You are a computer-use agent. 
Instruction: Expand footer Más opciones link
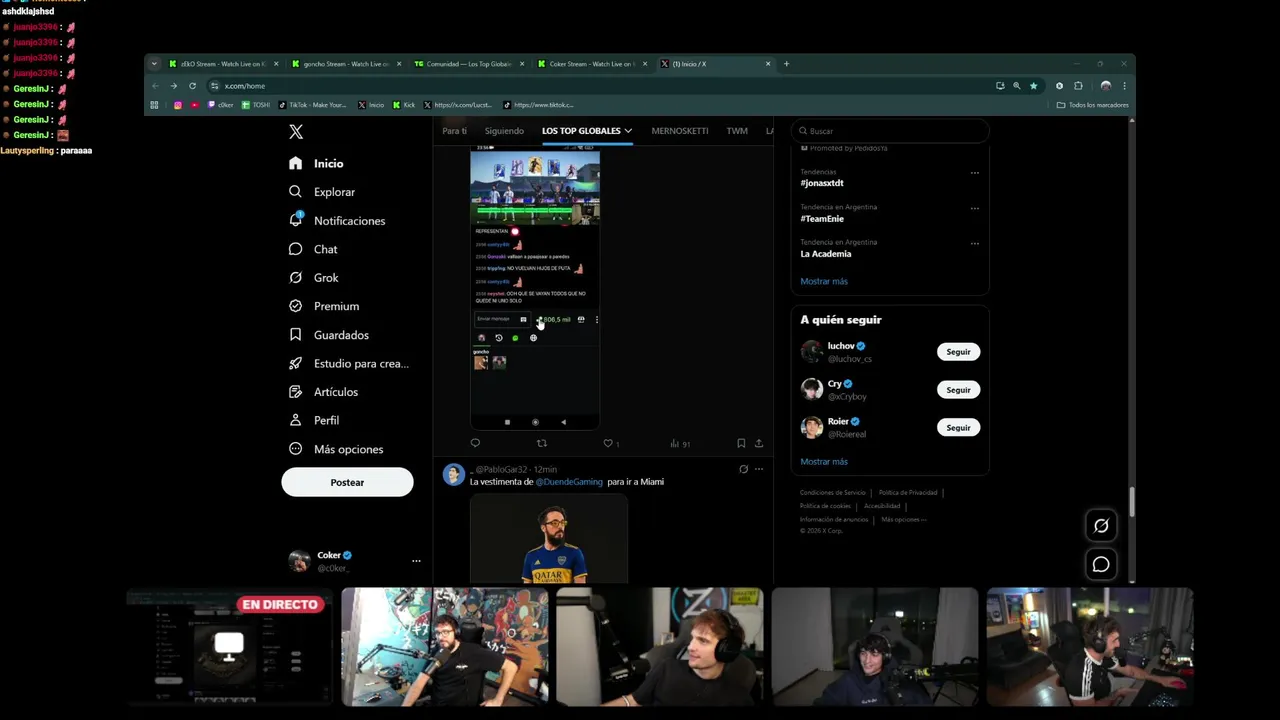[904, 520]
